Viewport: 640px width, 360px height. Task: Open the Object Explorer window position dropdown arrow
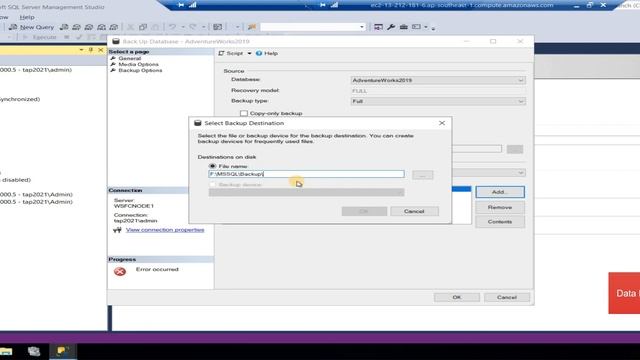pos(81,50)
